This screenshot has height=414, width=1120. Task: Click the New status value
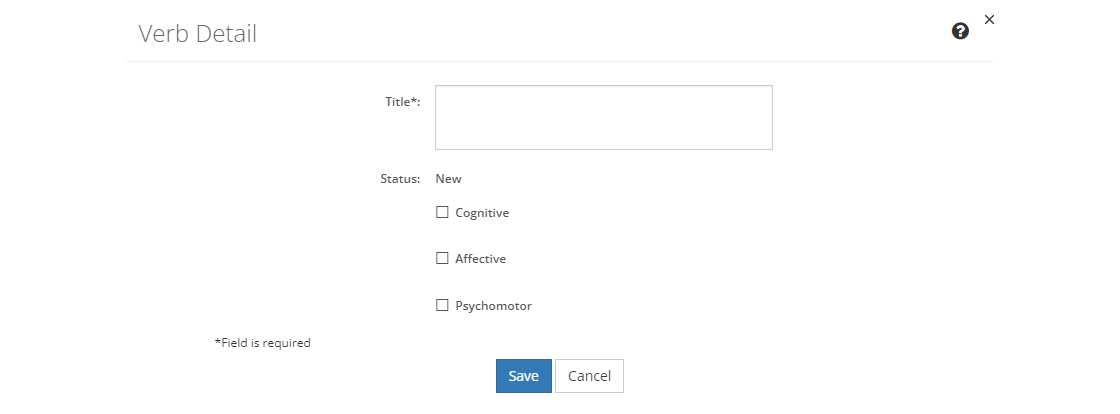point(448,179)
